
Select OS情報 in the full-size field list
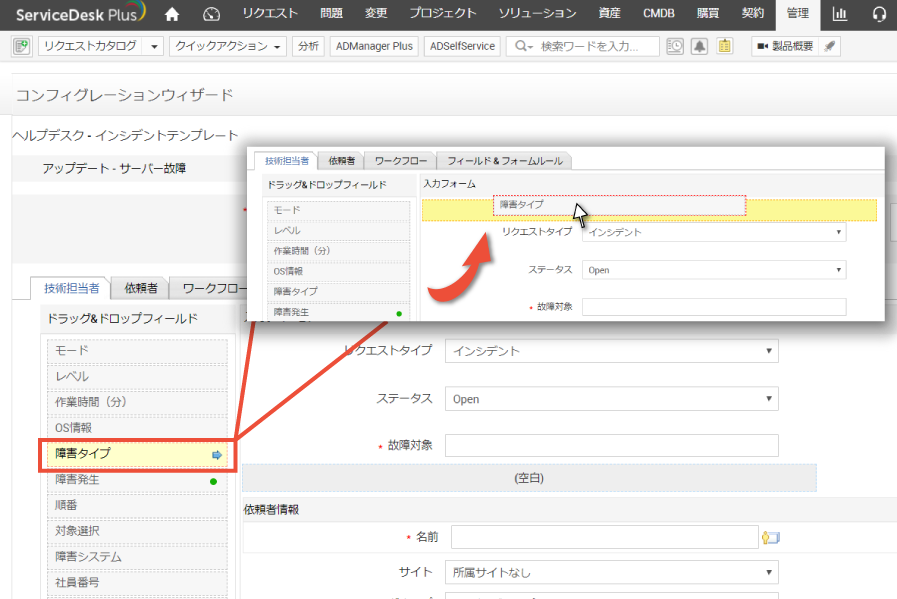(x=137, y=428)
